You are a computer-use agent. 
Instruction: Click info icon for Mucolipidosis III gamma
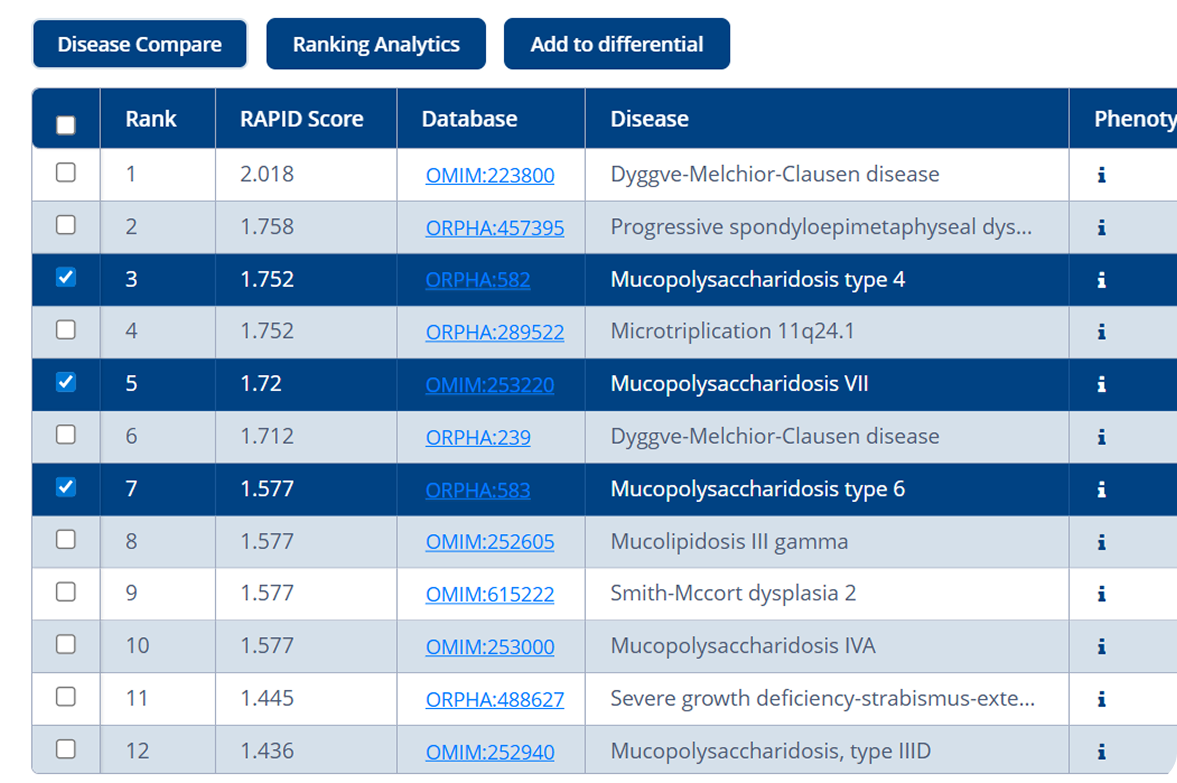coord(1101,542)
